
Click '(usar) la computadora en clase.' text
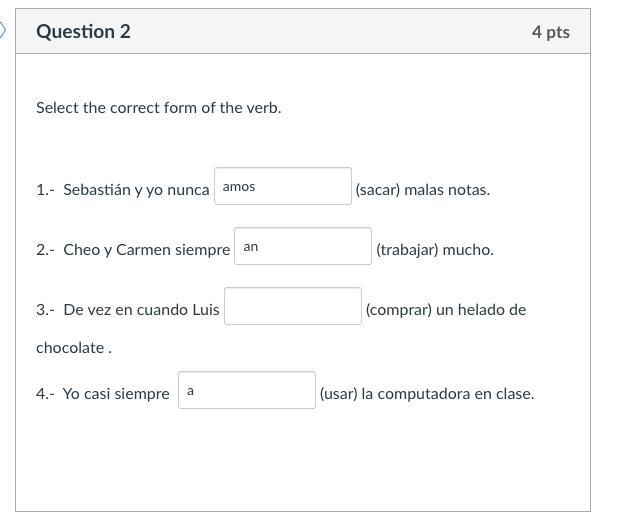point(426,394)
